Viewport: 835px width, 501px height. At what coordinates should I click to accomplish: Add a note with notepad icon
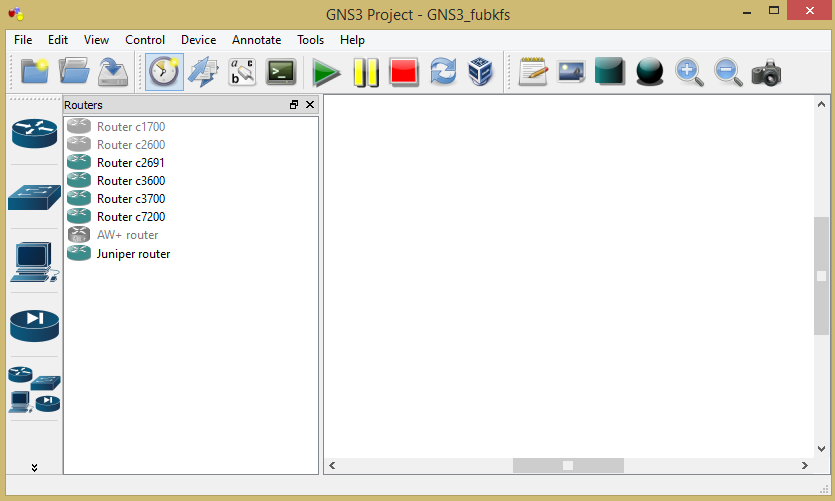coord(533,72)
